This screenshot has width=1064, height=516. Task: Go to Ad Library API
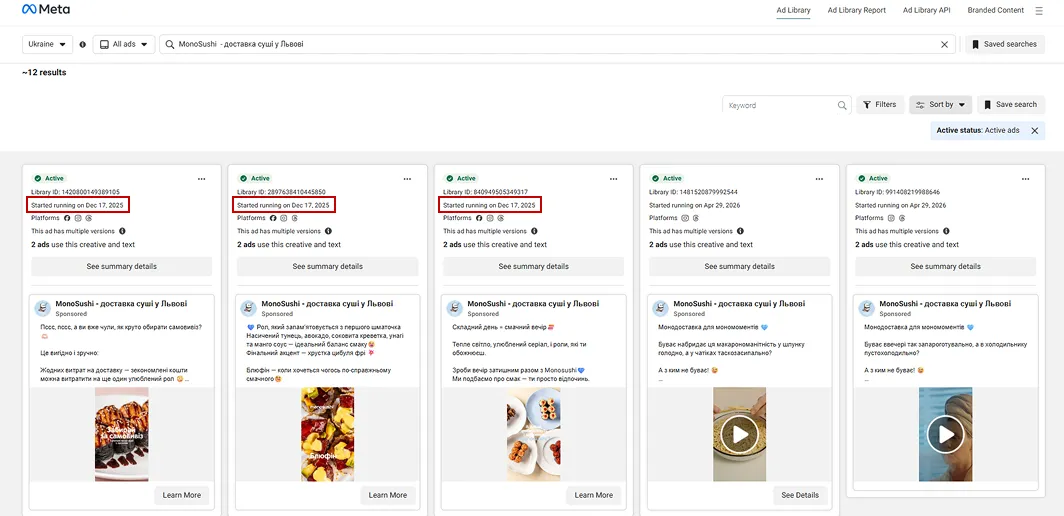tap(927, 10)
